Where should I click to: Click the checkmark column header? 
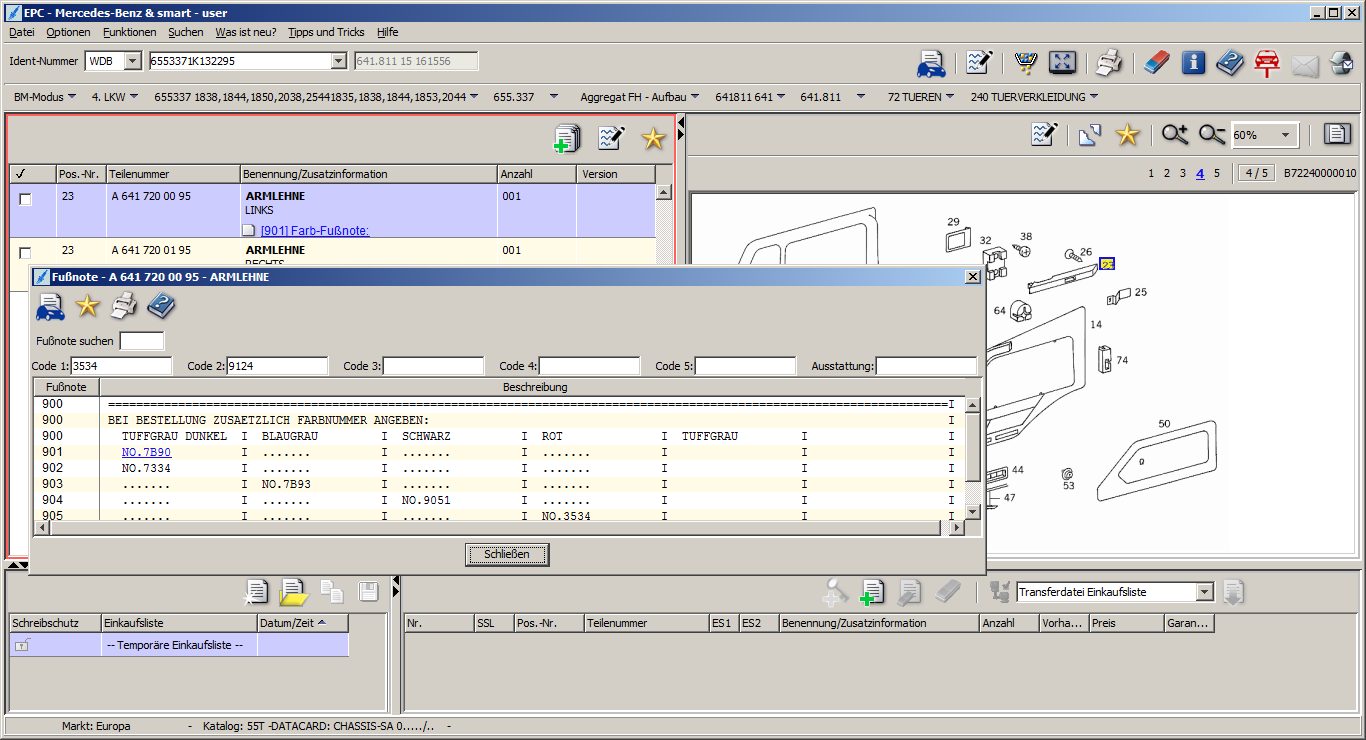(x=32, y=174)
